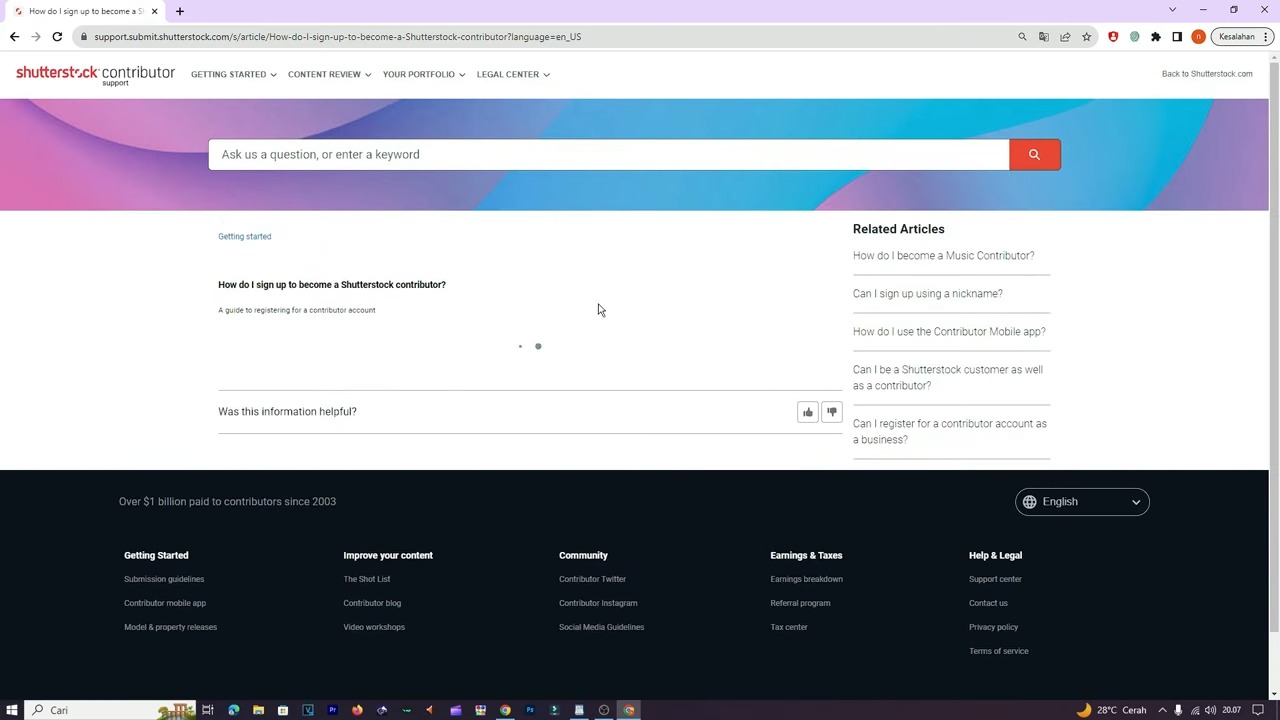Click browser forward arrow
The image size is (1280, 720).
[36, 37]
